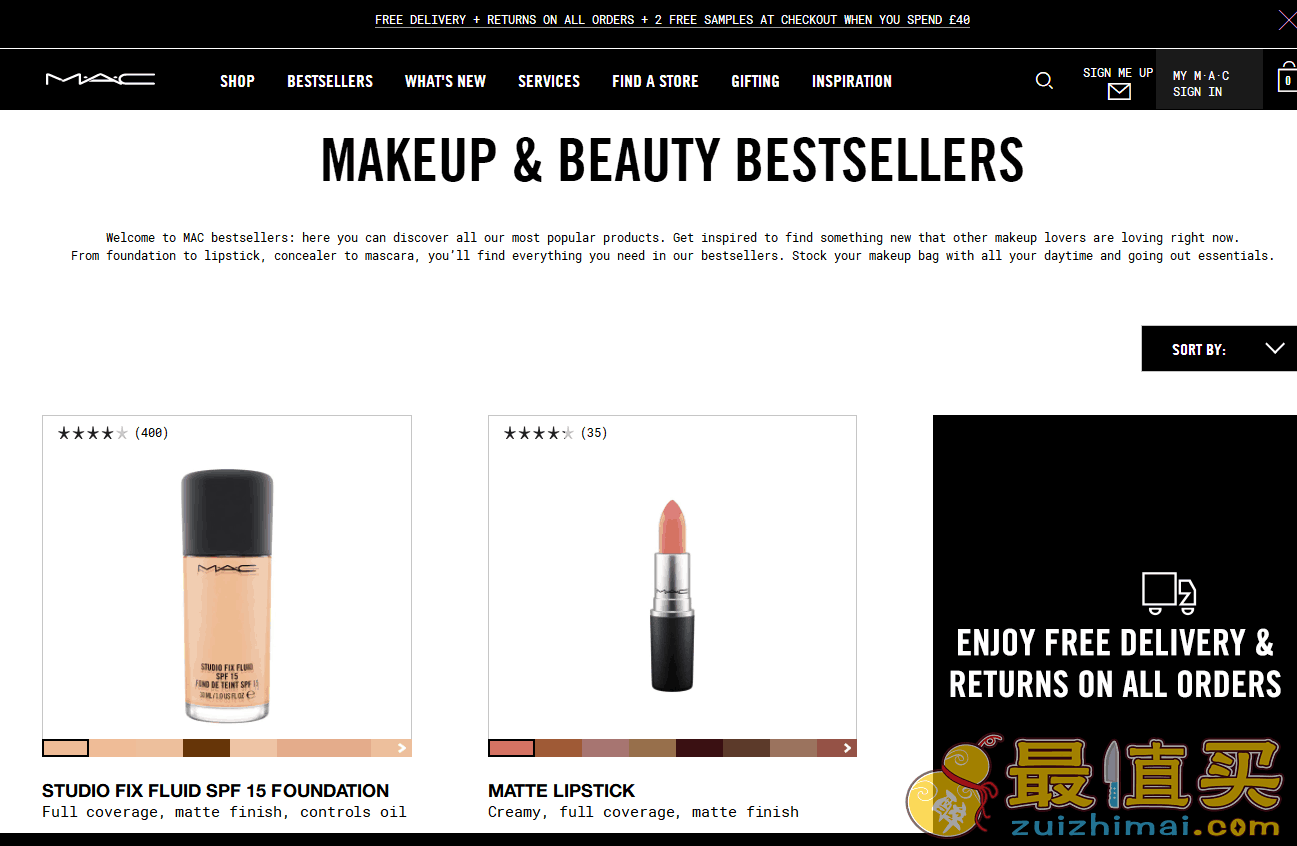Image resolution: width=1297 pixels, height=846 pixels.
Task: Click the lipstick product image
Action: pyautogui.click(x=672, y=596)
